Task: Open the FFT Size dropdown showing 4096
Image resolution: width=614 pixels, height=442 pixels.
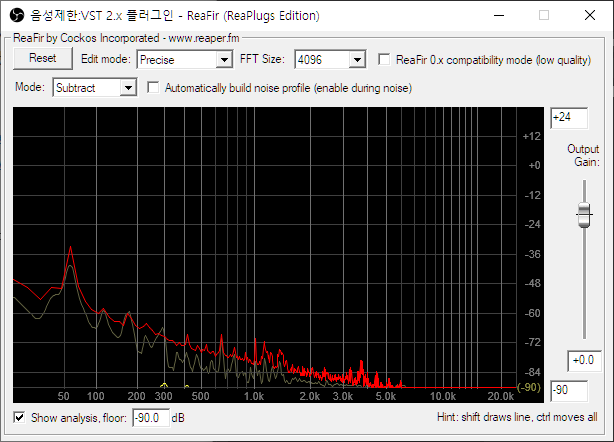Action: click(330, 60)
